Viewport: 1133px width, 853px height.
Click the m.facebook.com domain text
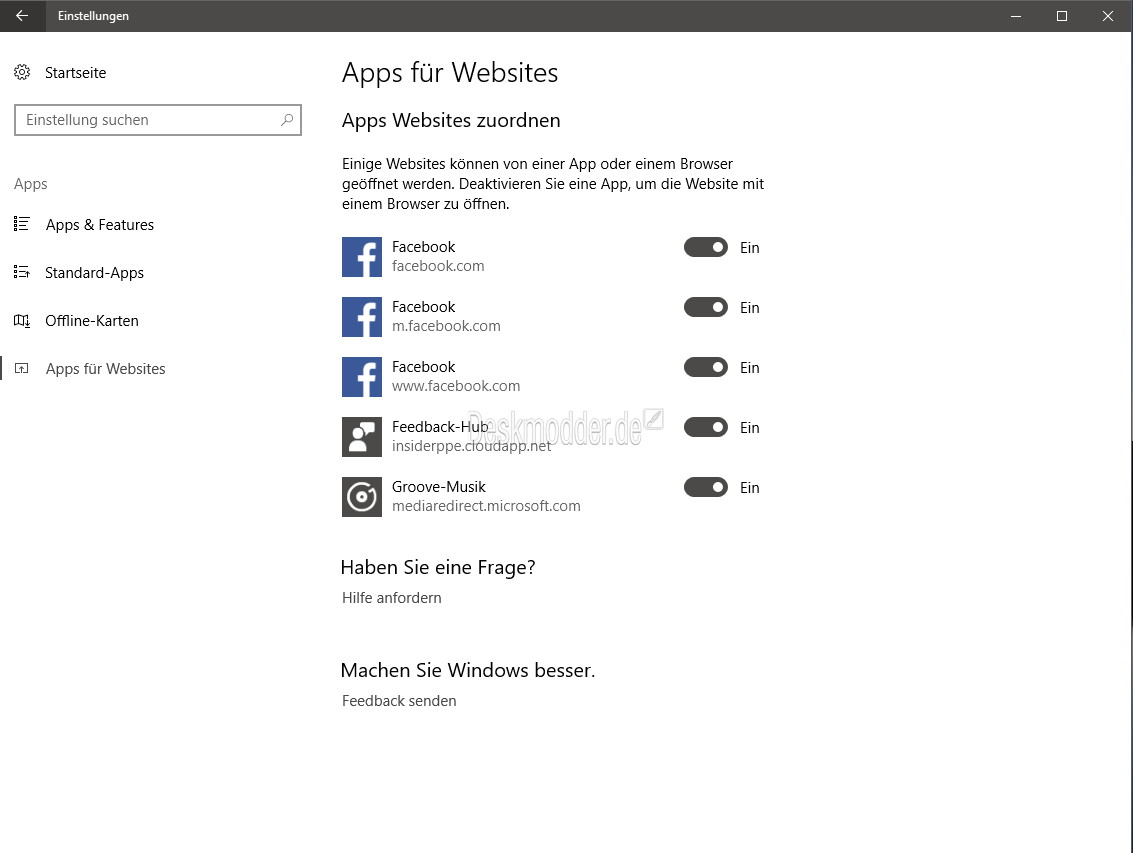point(446,326)
